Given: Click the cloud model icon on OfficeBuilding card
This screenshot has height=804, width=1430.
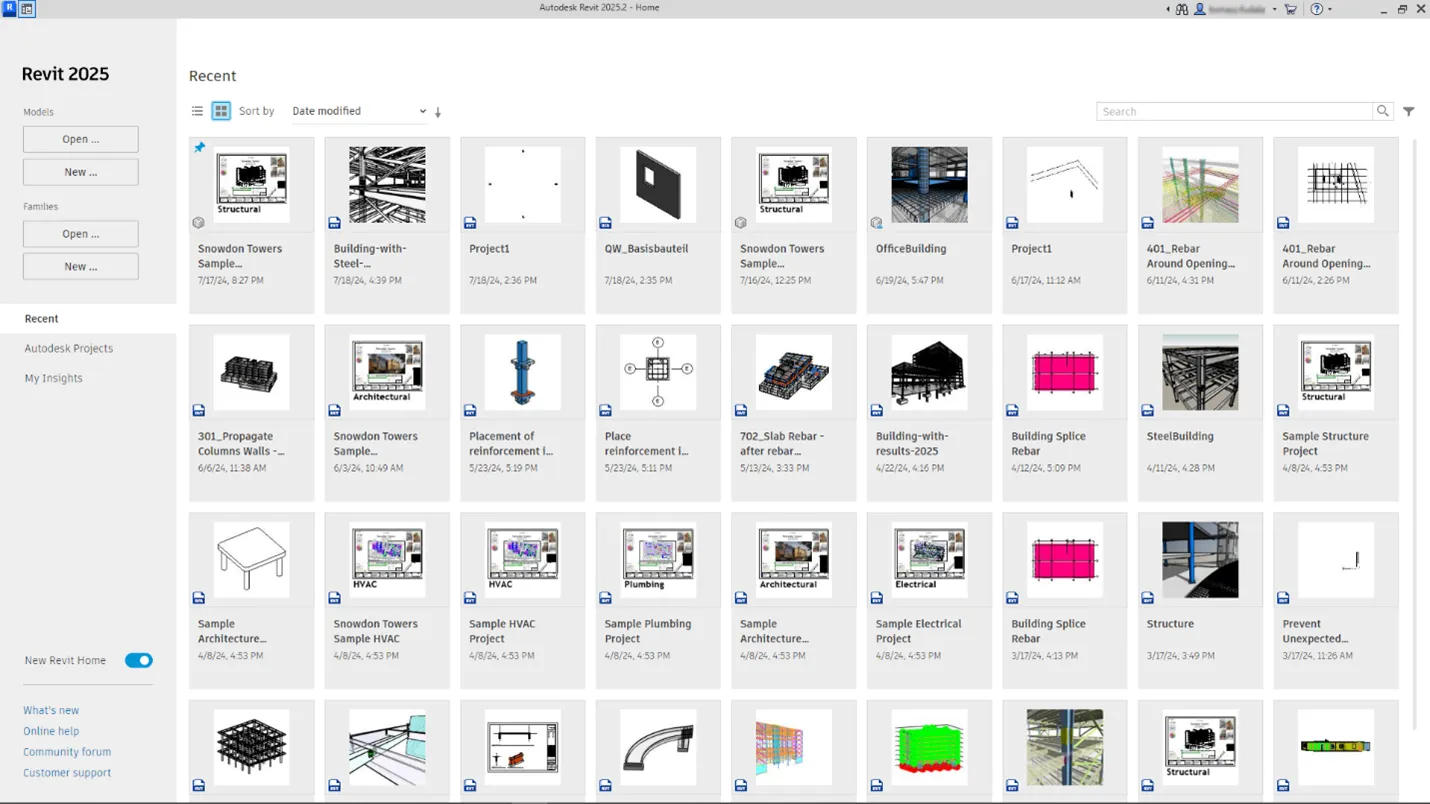Looking at the screenshot, I should (876, 223).
